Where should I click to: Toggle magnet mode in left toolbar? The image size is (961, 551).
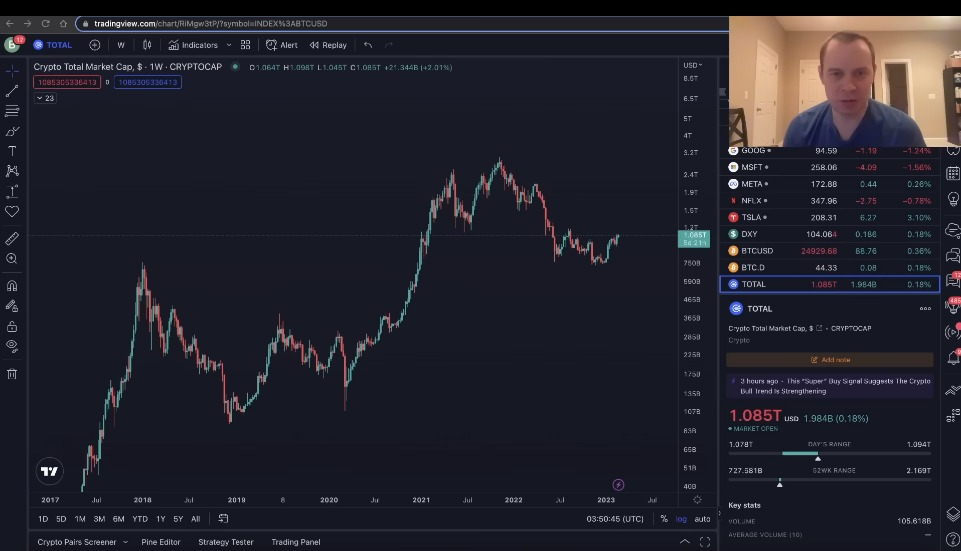(12, 286)
